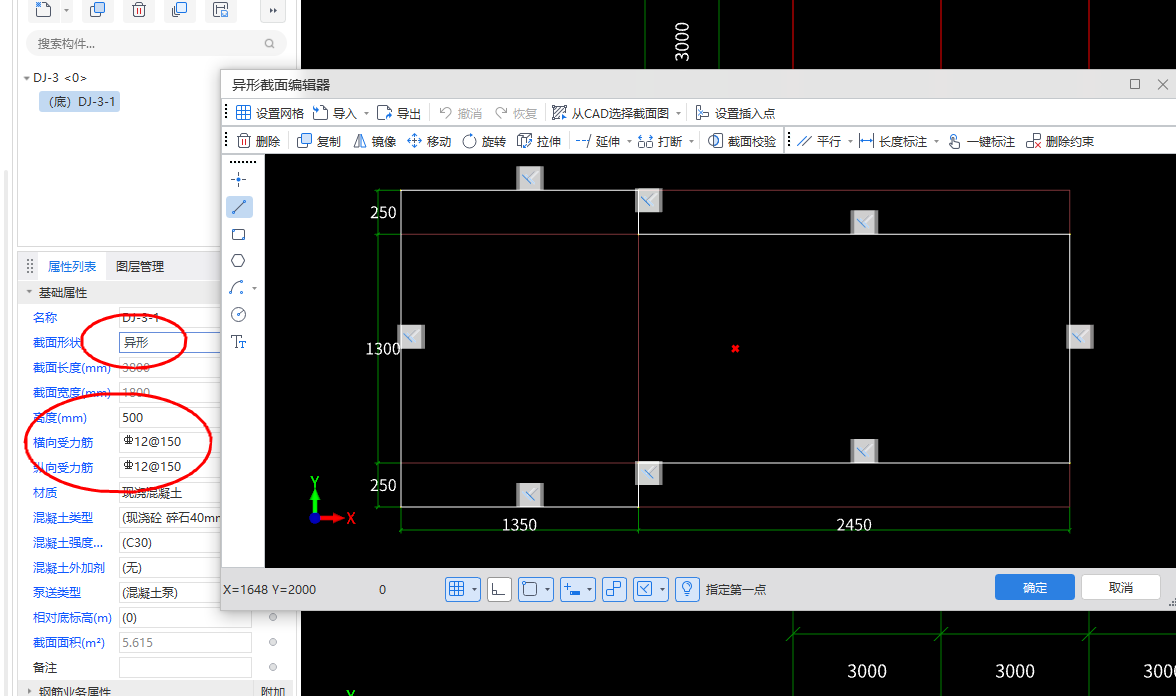The image size is (1176, 696).
Task: Toggle orthogonal mode icon
Action: point(499,590)
